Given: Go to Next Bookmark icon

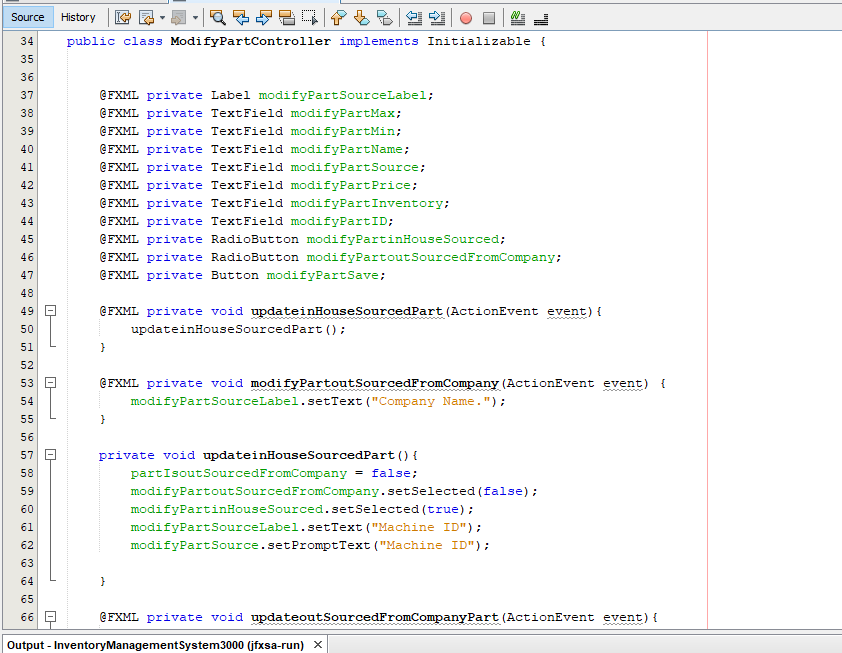Looking at the screenshot, I should pos(361,18).
